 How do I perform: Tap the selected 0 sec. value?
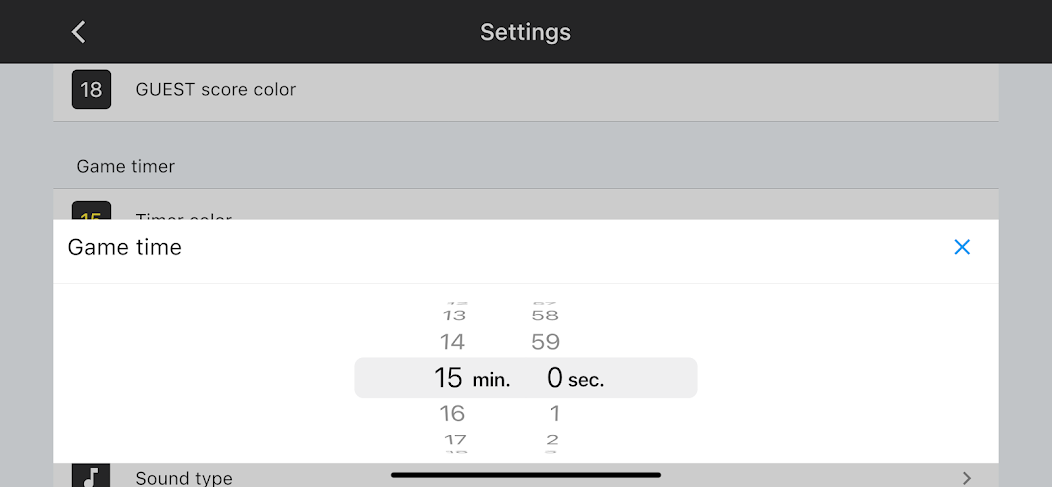555,378
